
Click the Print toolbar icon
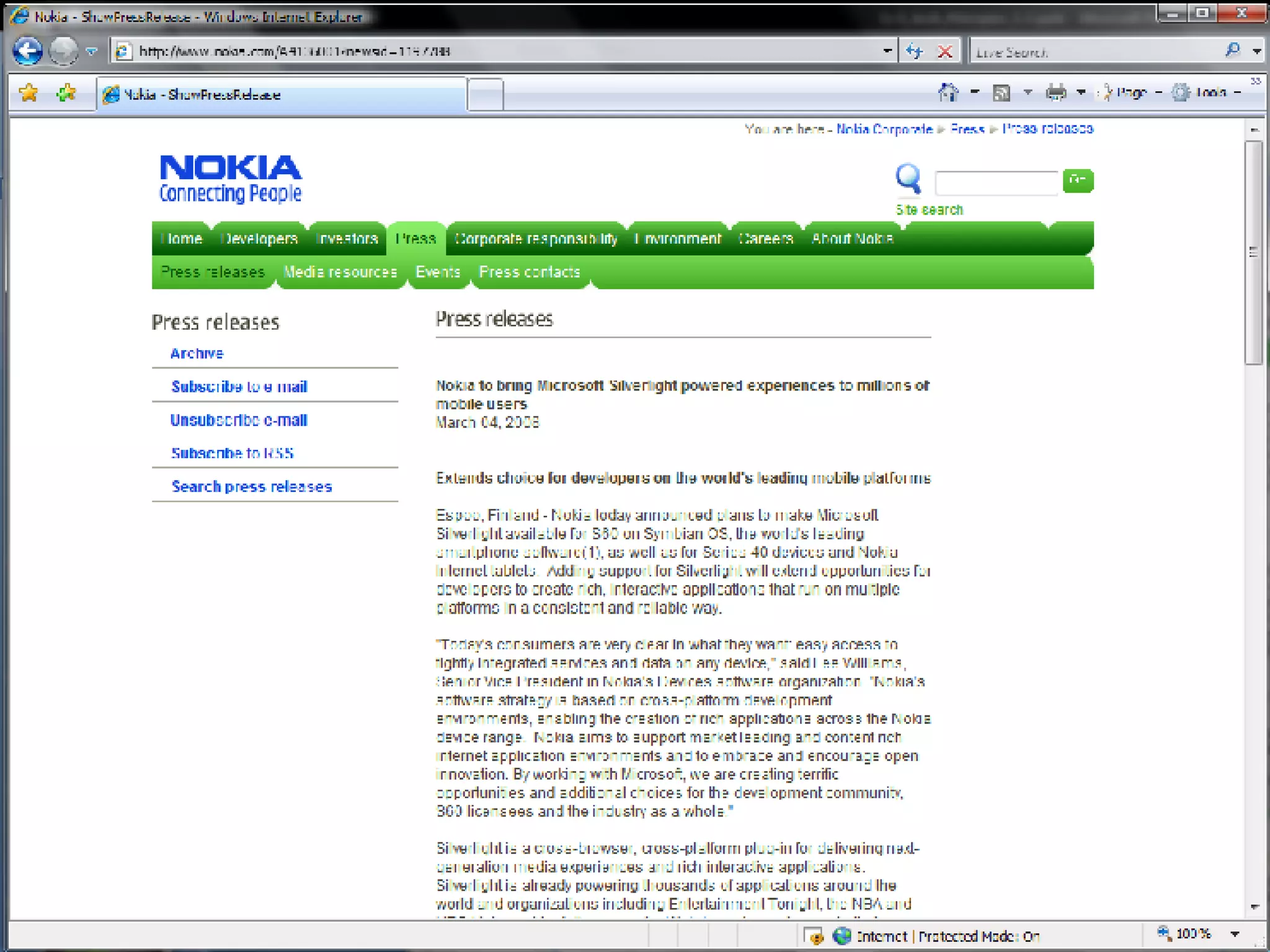click(x=1055, y=93)
